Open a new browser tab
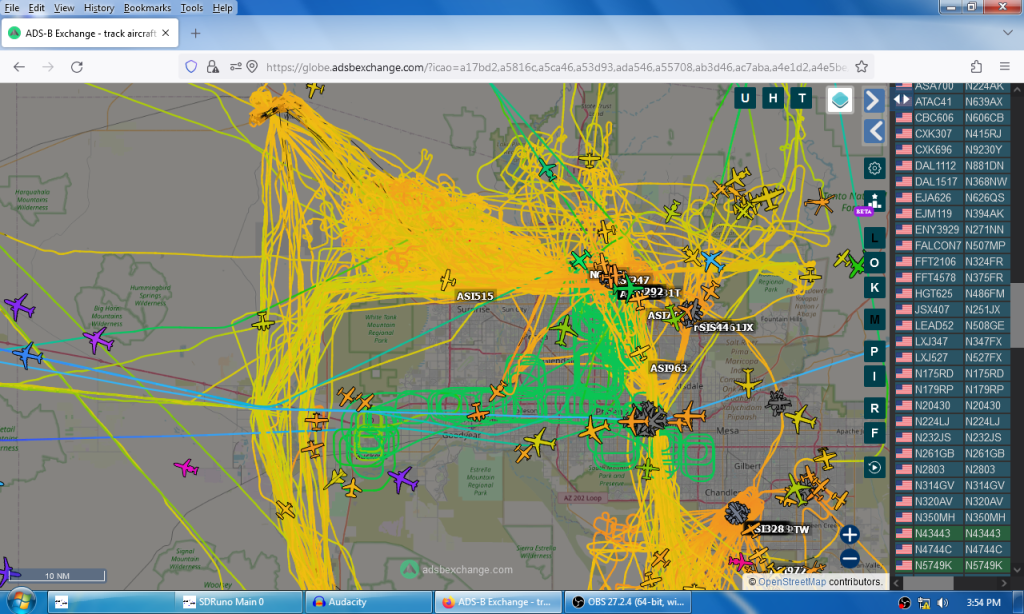 click(195, 33)
